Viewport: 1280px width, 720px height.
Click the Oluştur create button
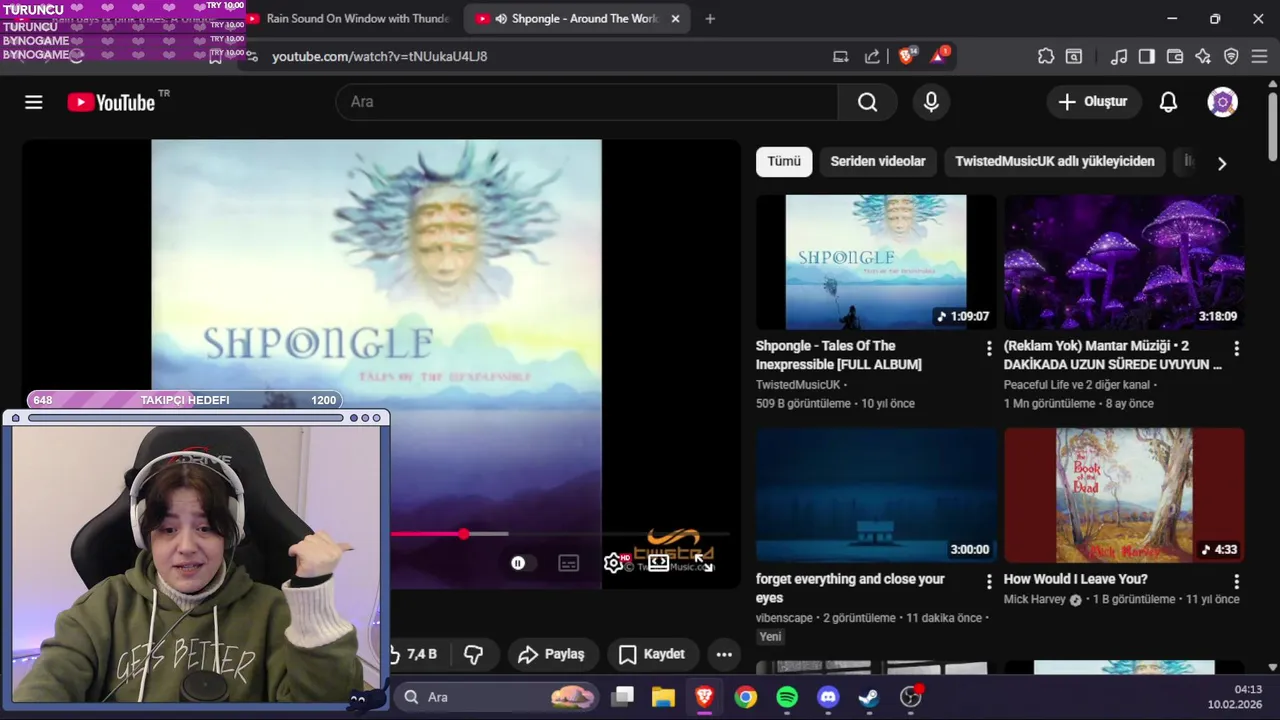click(1093, 102)
